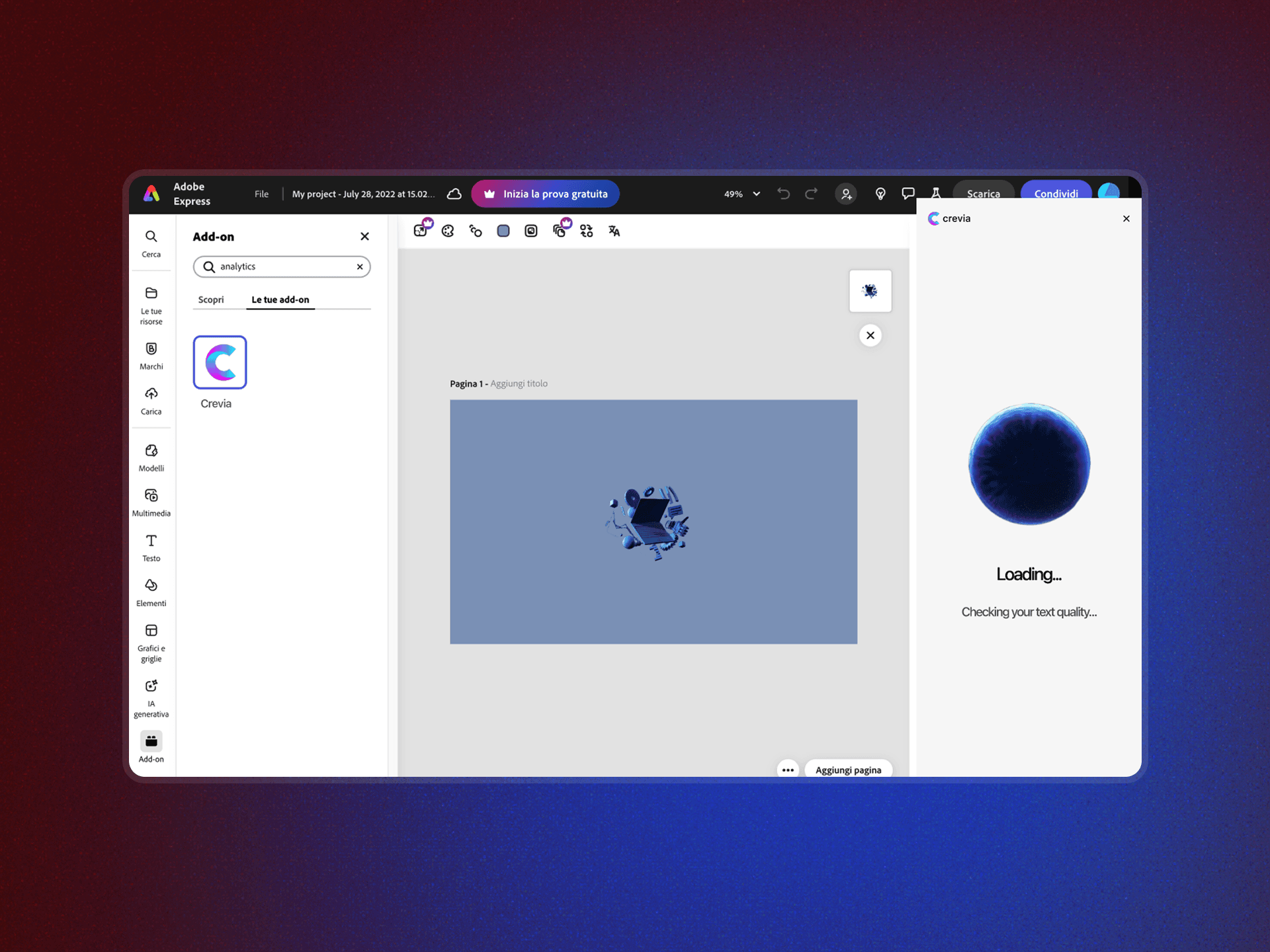Open the Modelli templates panel
Viewport: 1270px width, 952px height.
point(151,451)
